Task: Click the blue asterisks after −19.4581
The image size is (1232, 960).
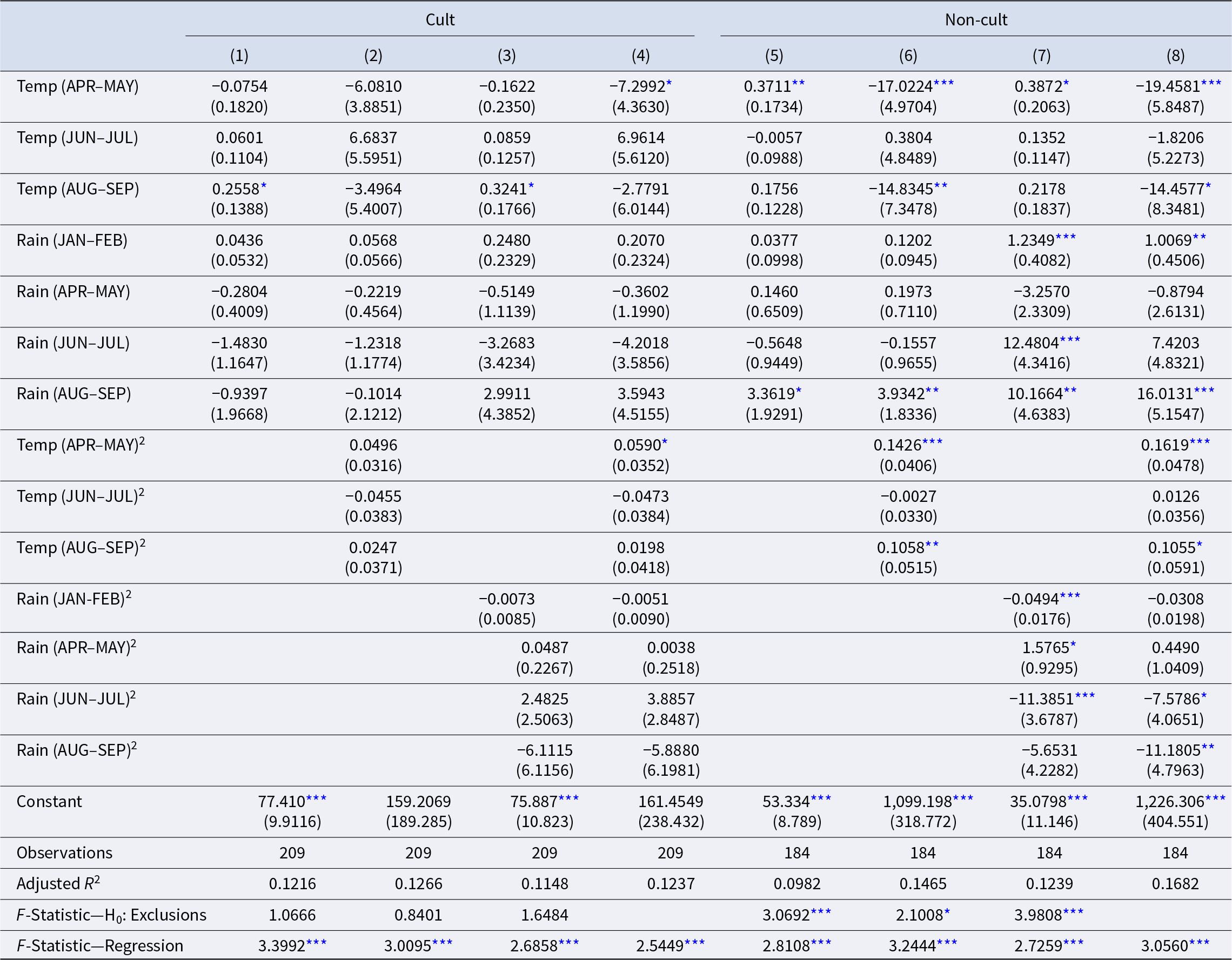Action: point(1211,84)
